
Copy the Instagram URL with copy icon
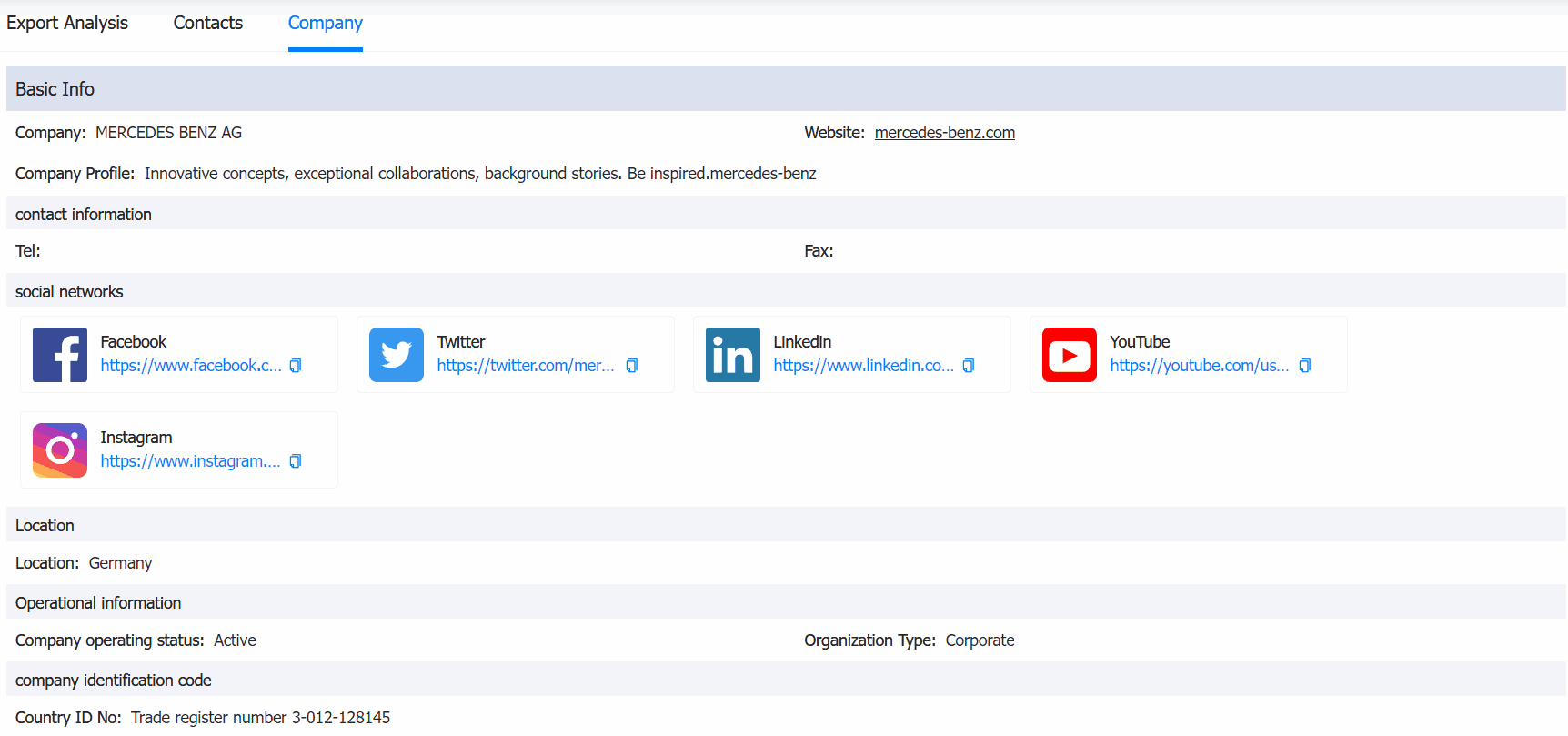point(296,461)
